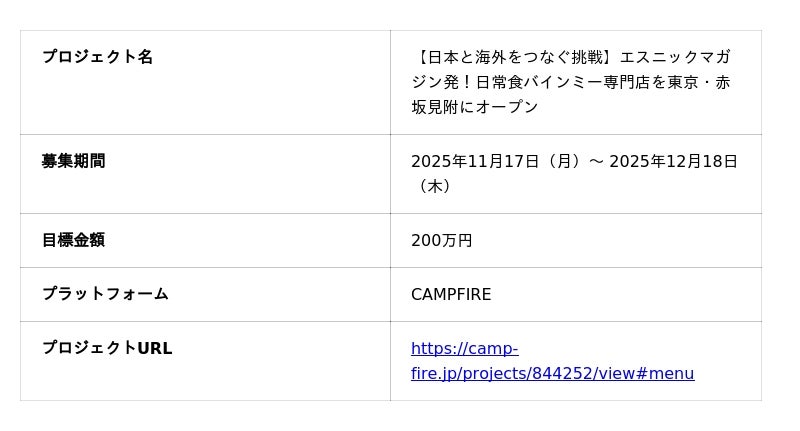Click the "〜" separator between dates
Viewport: 800px width, 431px height.
click(596, 161)
